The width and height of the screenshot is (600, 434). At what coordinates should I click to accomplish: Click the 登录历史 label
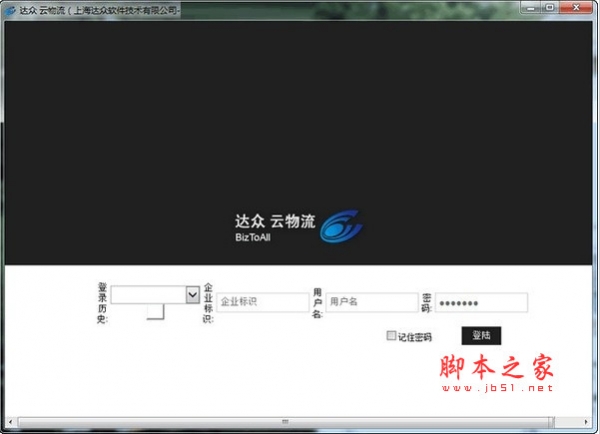[x=102, y=303]
